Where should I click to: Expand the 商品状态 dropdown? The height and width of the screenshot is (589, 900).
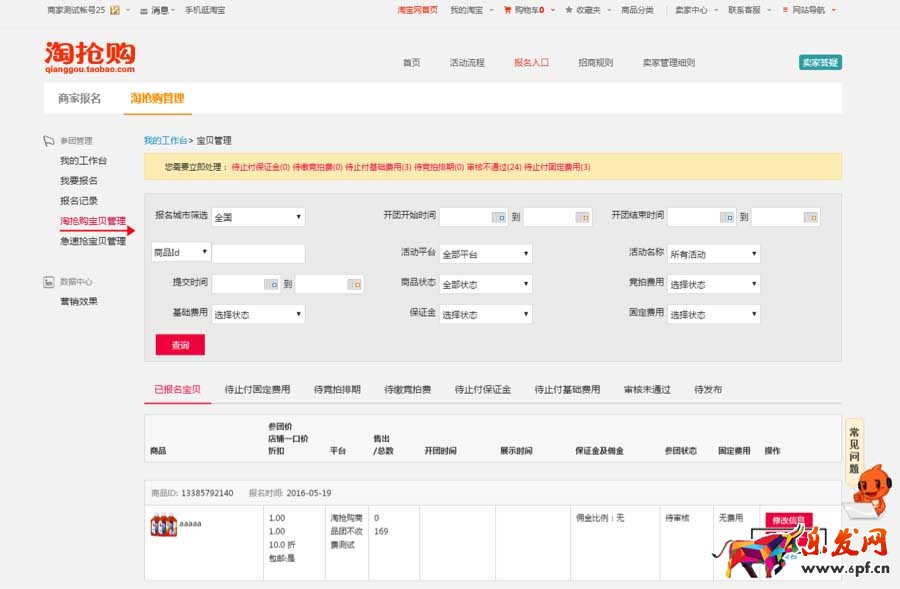point(485,285)
